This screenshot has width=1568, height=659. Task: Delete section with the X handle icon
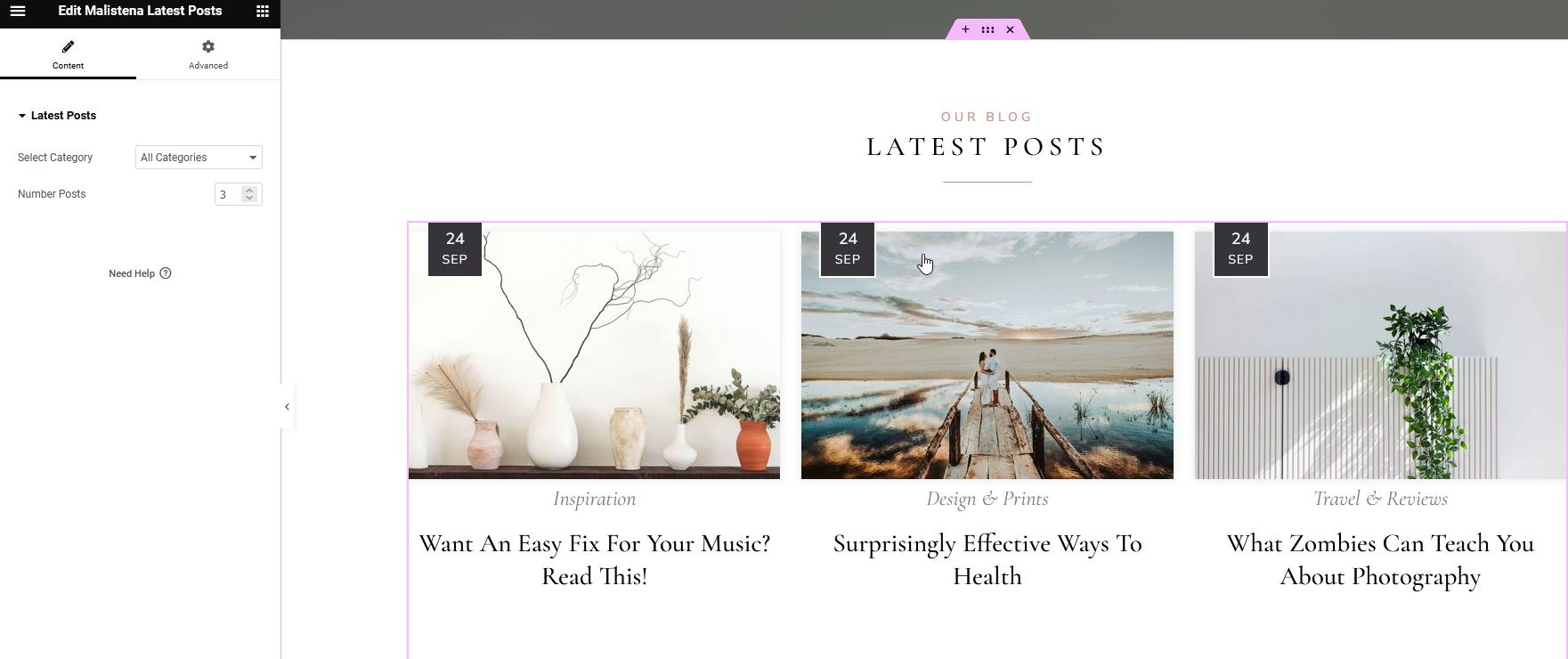[x=1010, y=29]
